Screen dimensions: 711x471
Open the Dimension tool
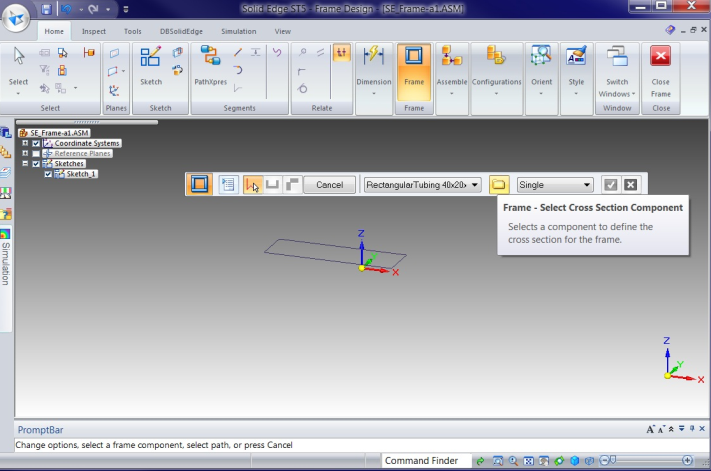coord(374,68)
